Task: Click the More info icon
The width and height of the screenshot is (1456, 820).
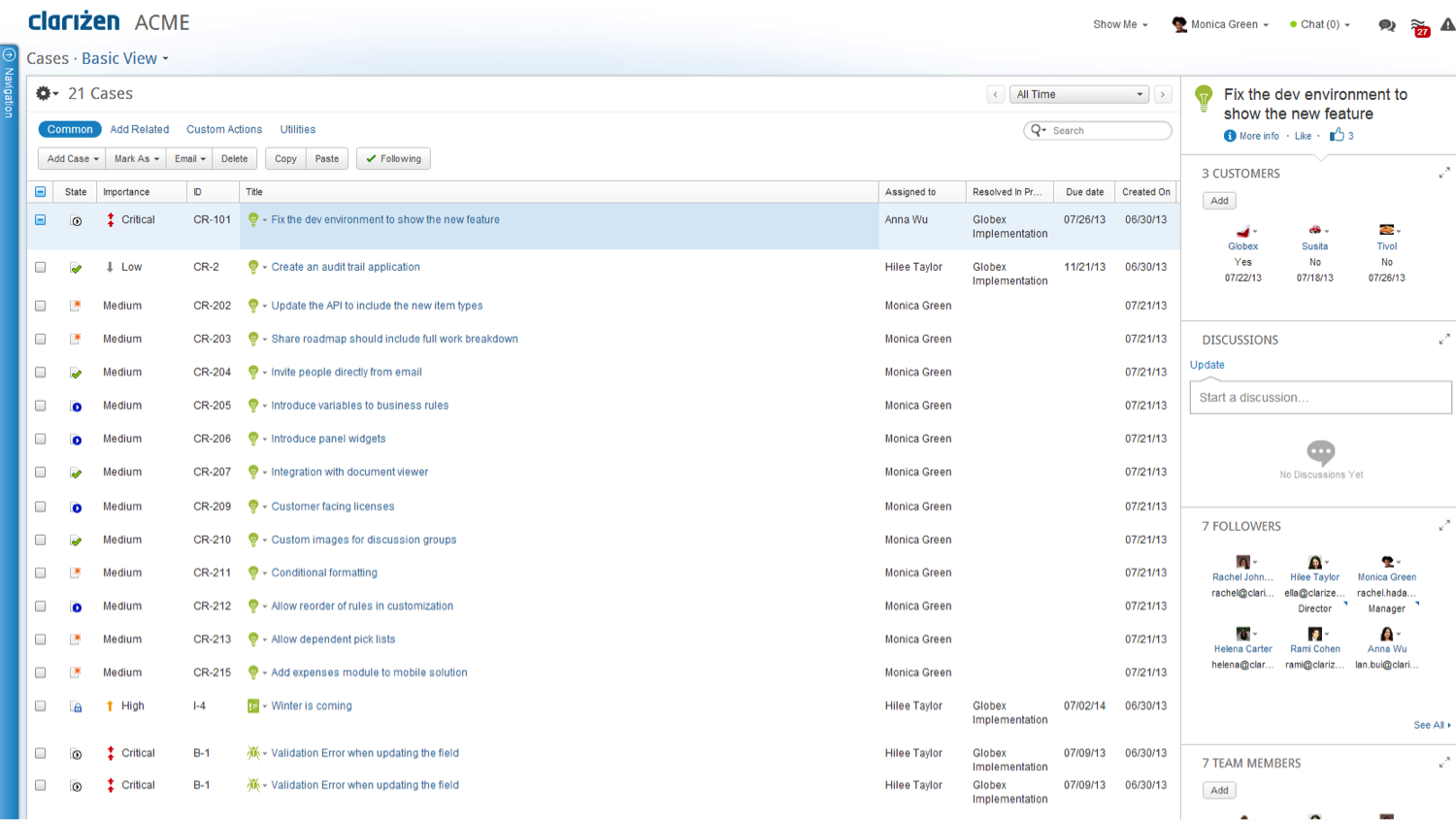Action: pos(1230,136)
